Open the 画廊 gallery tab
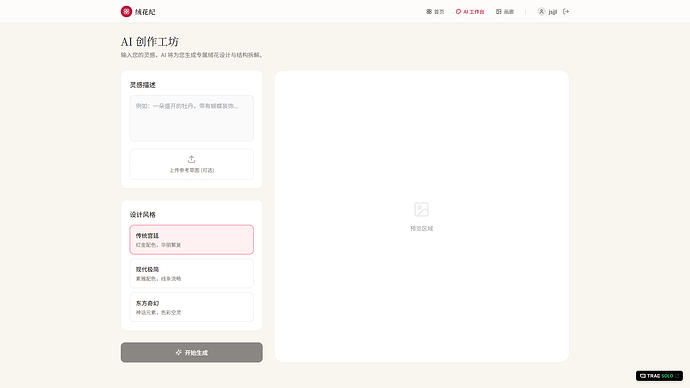The width and height of the screenshot is (690, 388). 505,12
